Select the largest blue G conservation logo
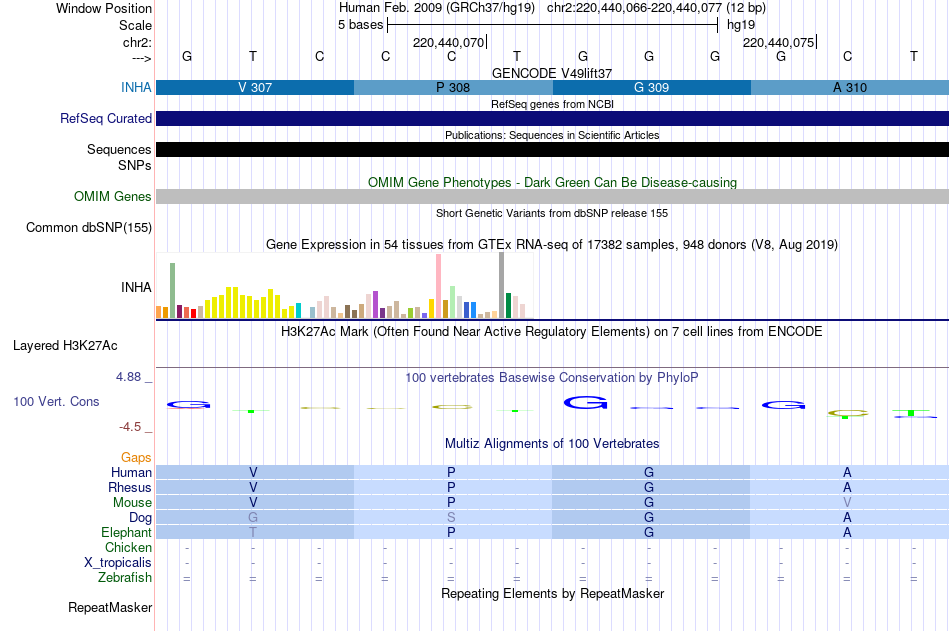 point(585,402)
